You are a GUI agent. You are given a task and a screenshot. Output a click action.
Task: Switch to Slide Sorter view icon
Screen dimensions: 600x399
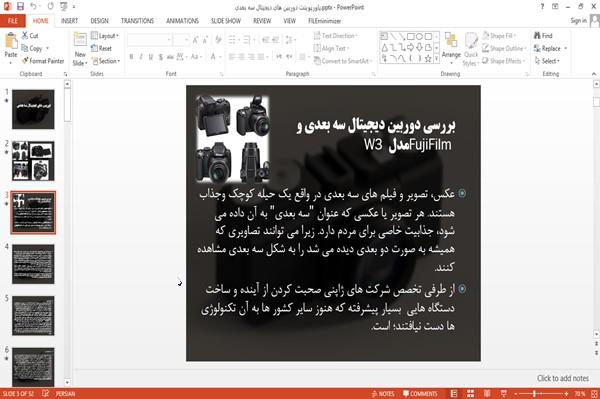tap(470, 394)
